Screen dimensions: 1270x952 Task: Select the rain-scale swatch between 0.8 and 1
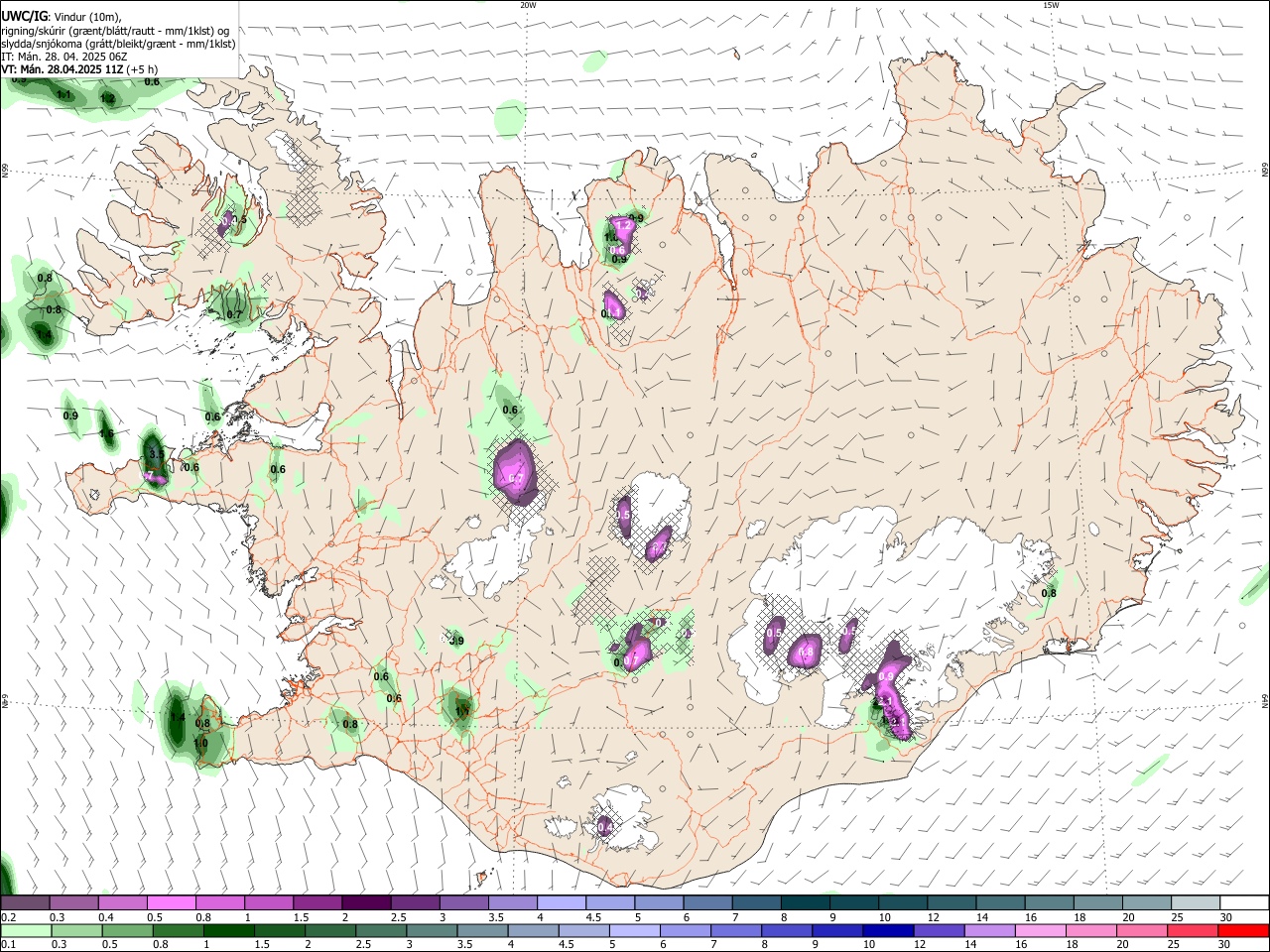(x=179, y=930)
